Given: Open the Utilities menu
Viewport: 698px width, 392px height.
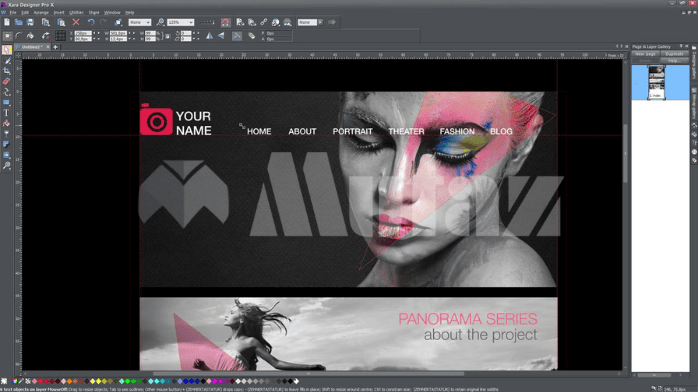Looking at the screenshot, I should click(76, 12).
